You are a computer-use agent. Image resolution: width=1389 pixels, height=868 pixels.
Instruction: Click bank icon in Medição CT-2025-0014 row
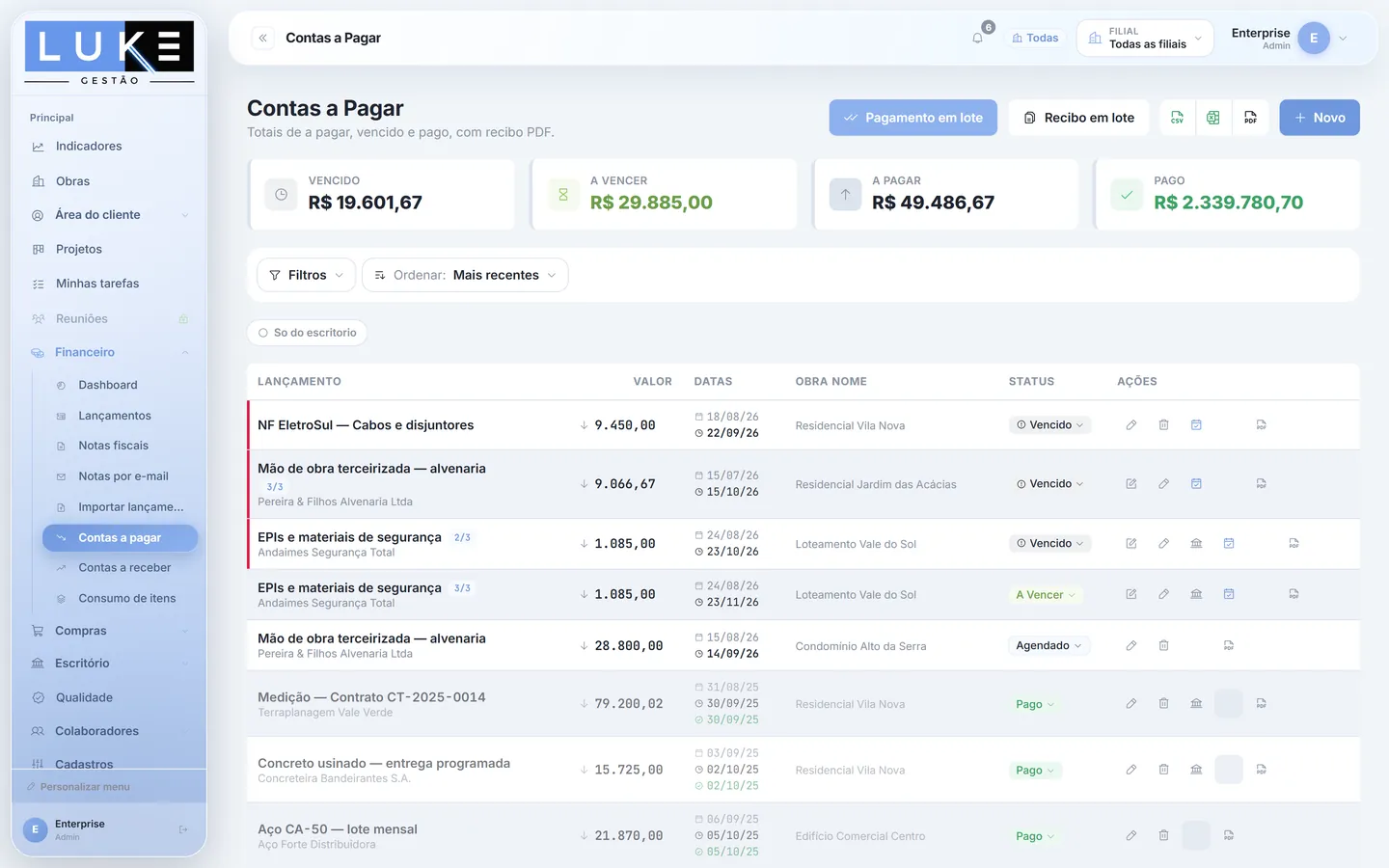pos(1196,704)
